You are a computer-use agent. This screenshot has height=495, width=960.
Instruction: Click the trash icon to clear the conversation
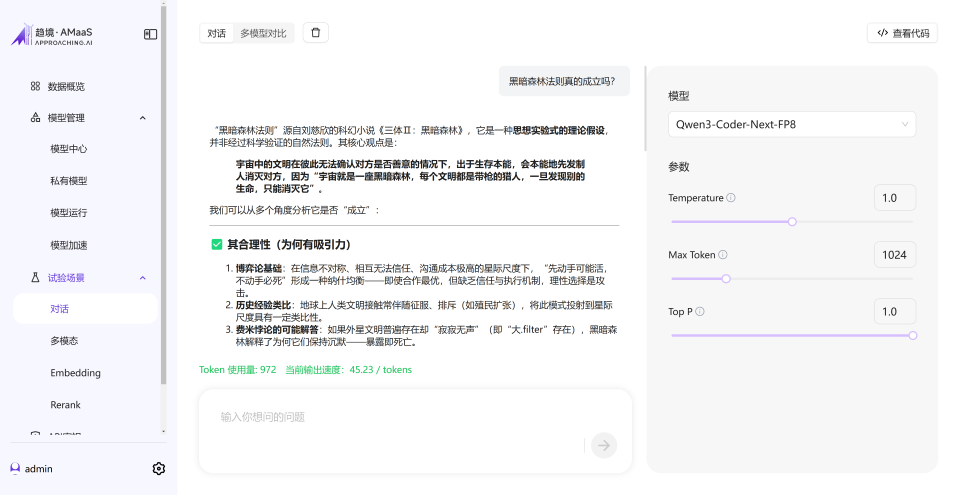(x=316, y=33)
